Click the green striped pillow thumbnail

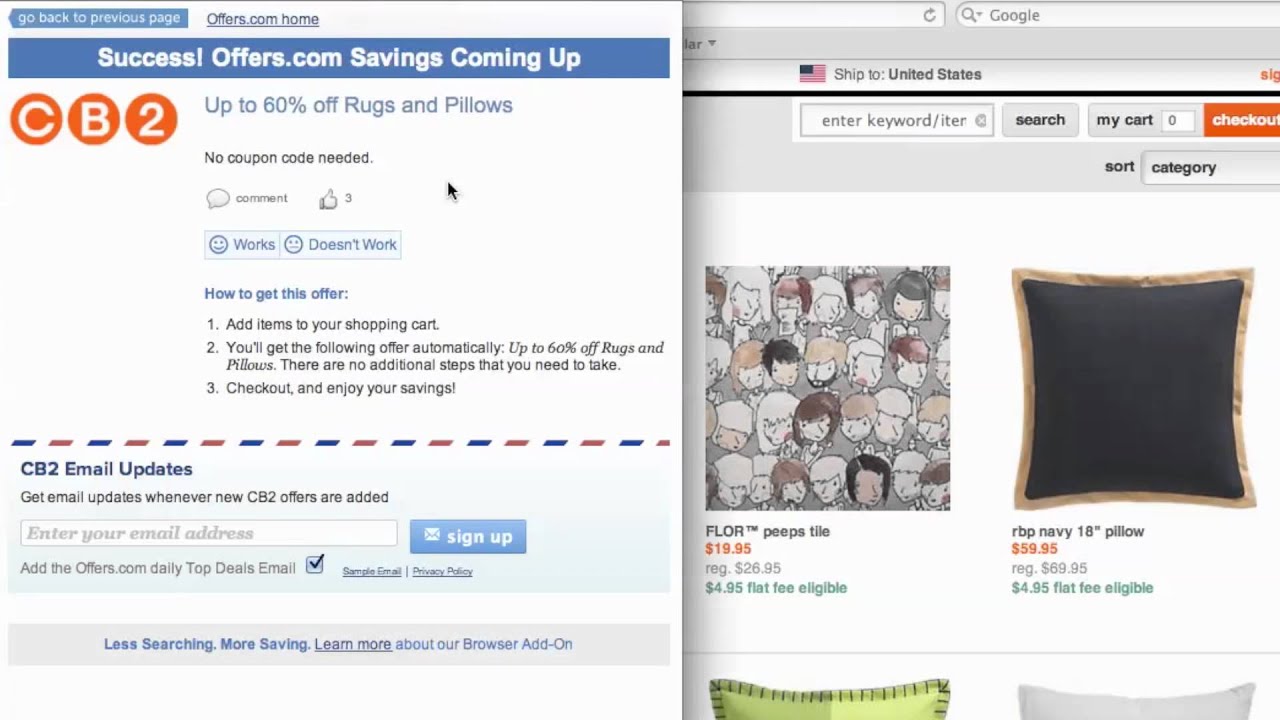pos(829,699)
